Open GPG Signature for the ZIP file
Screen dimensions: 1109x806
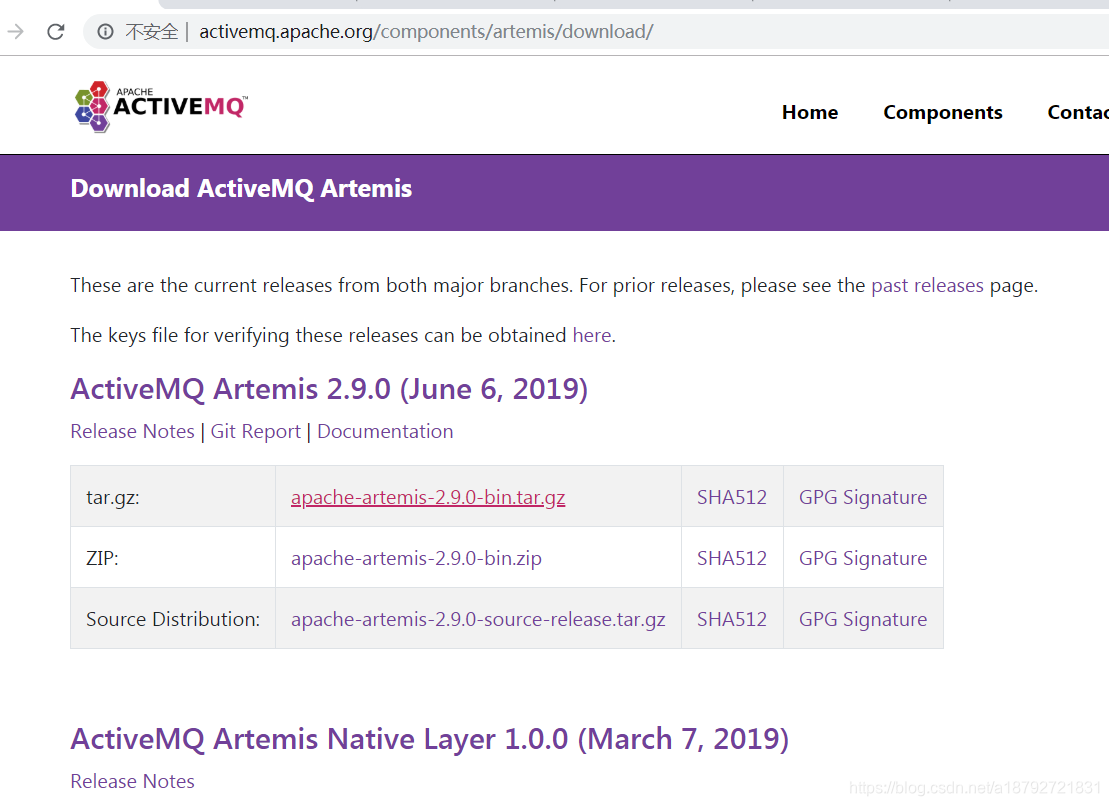(x=863, y=558)
